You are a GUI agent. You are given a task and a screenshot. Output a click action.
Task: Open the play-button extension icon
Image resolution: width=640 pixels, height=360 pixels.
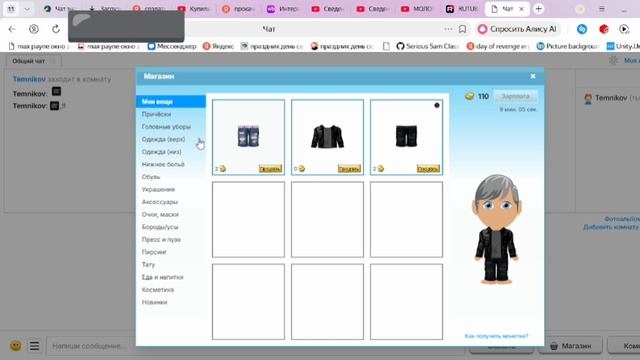(x=624, y=29)
